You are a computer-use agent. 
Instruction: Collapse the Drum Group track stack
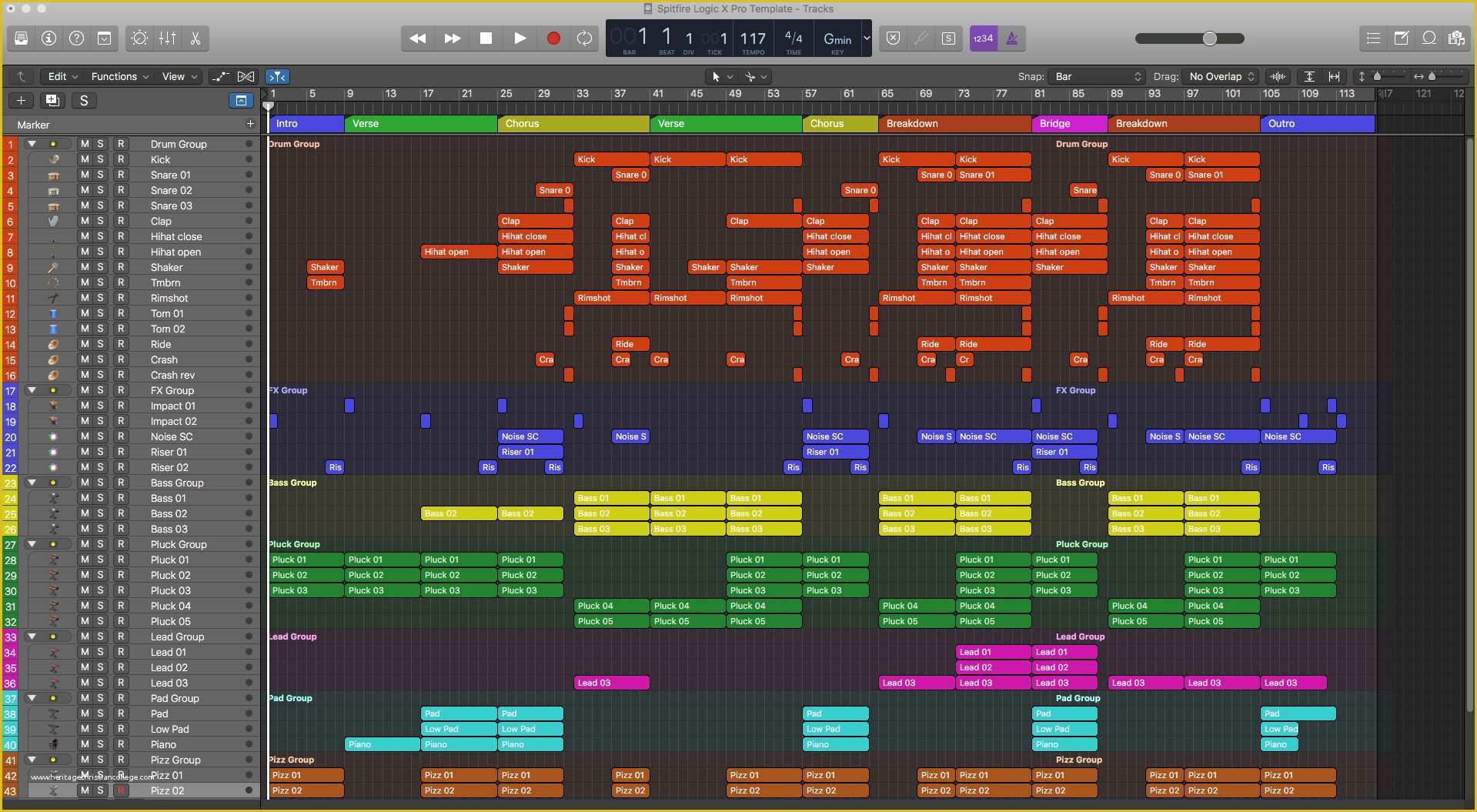(32, 144)
